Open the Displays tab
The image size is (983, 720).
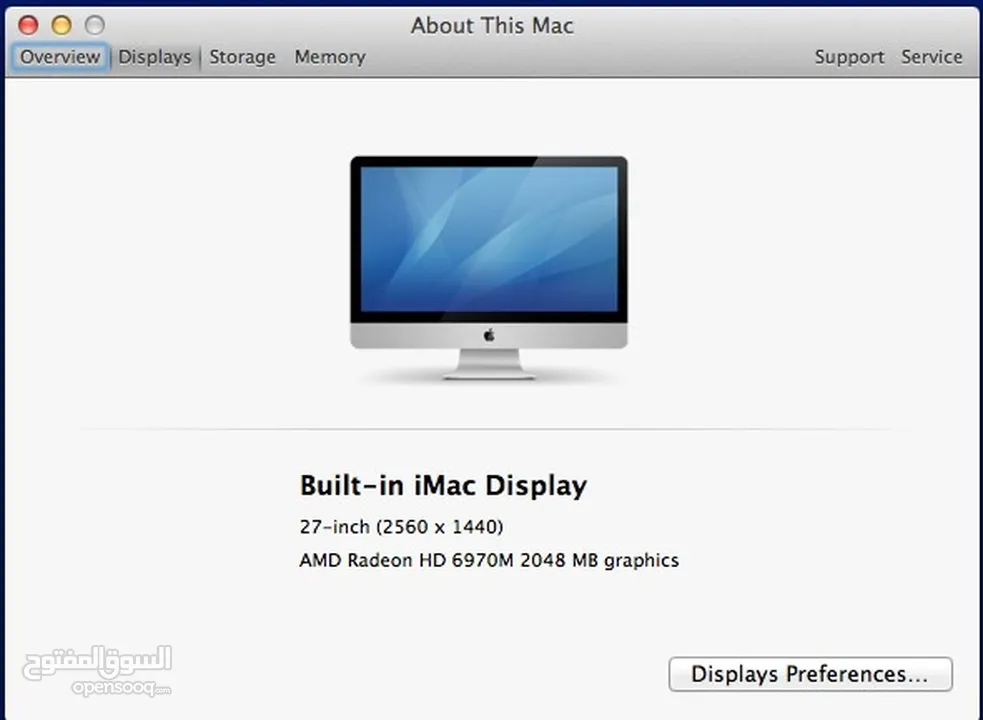[x=154, y=57]
